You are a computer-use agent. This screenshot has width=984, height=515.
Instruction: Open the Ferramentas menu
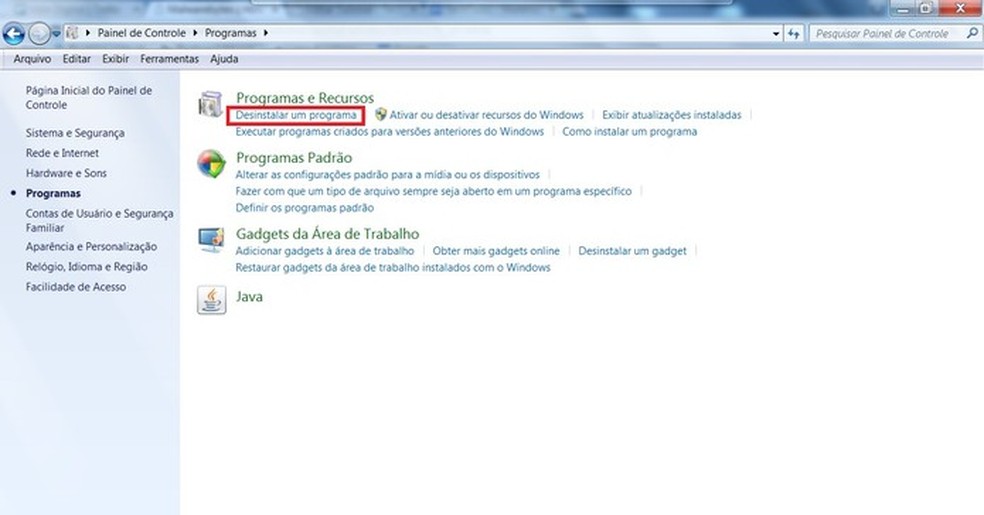pos(169,59)
